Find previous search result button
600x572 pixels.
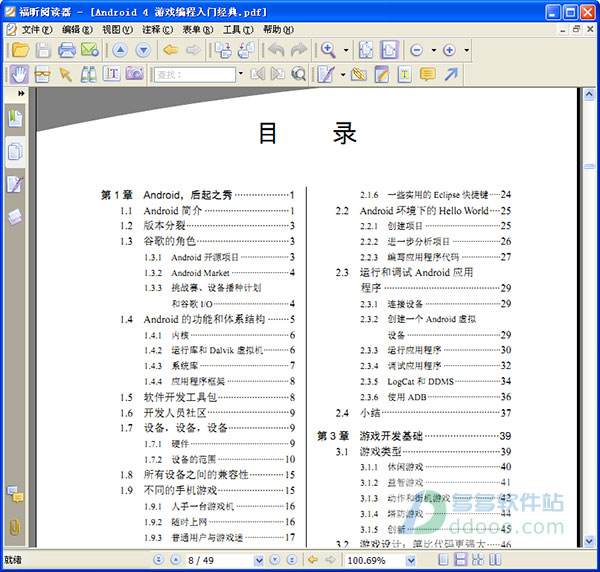coord(258,74)
